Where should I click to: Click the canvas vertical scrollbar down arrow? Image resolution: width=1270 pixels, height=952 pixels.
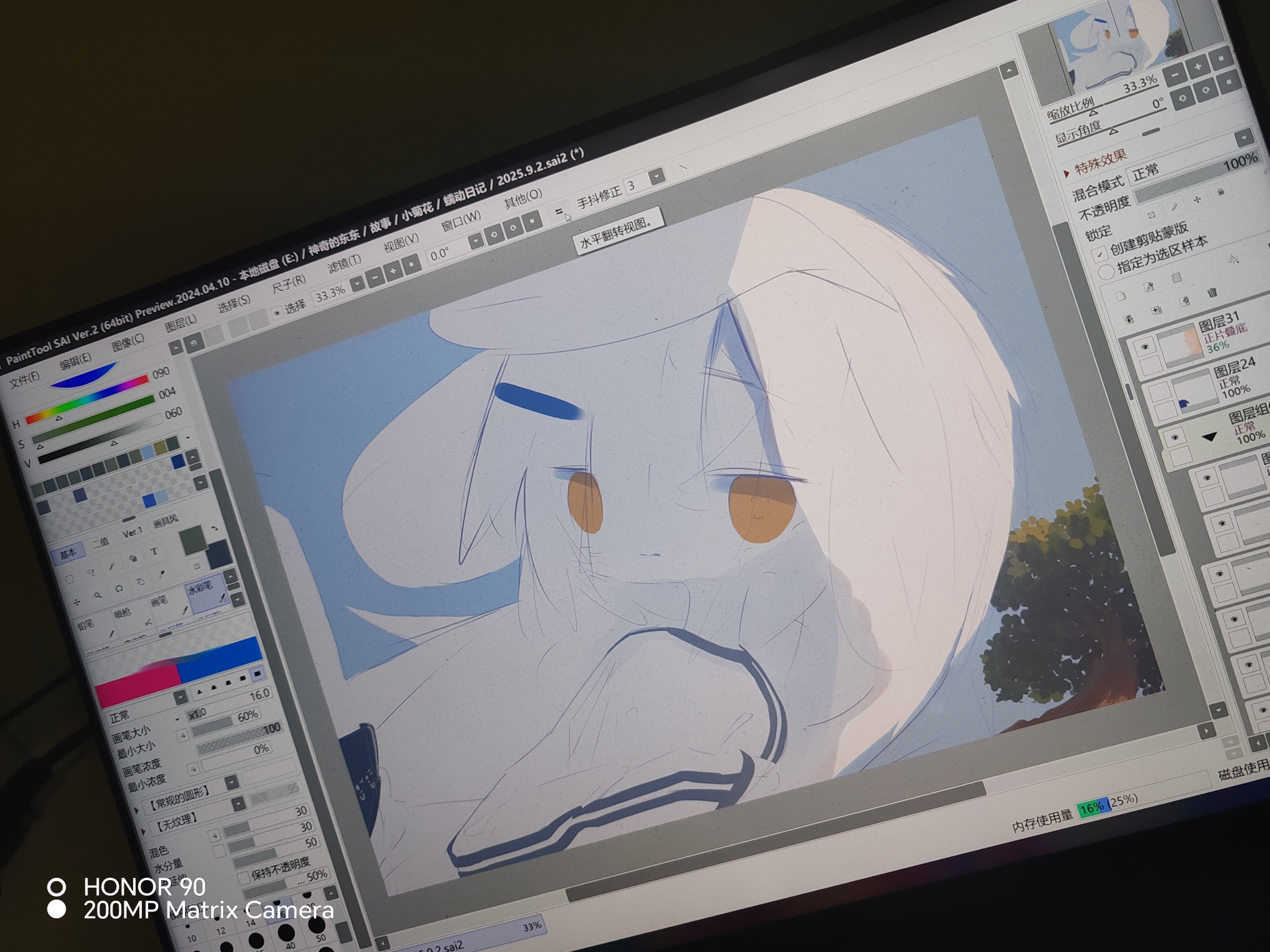coord(1218,710)
